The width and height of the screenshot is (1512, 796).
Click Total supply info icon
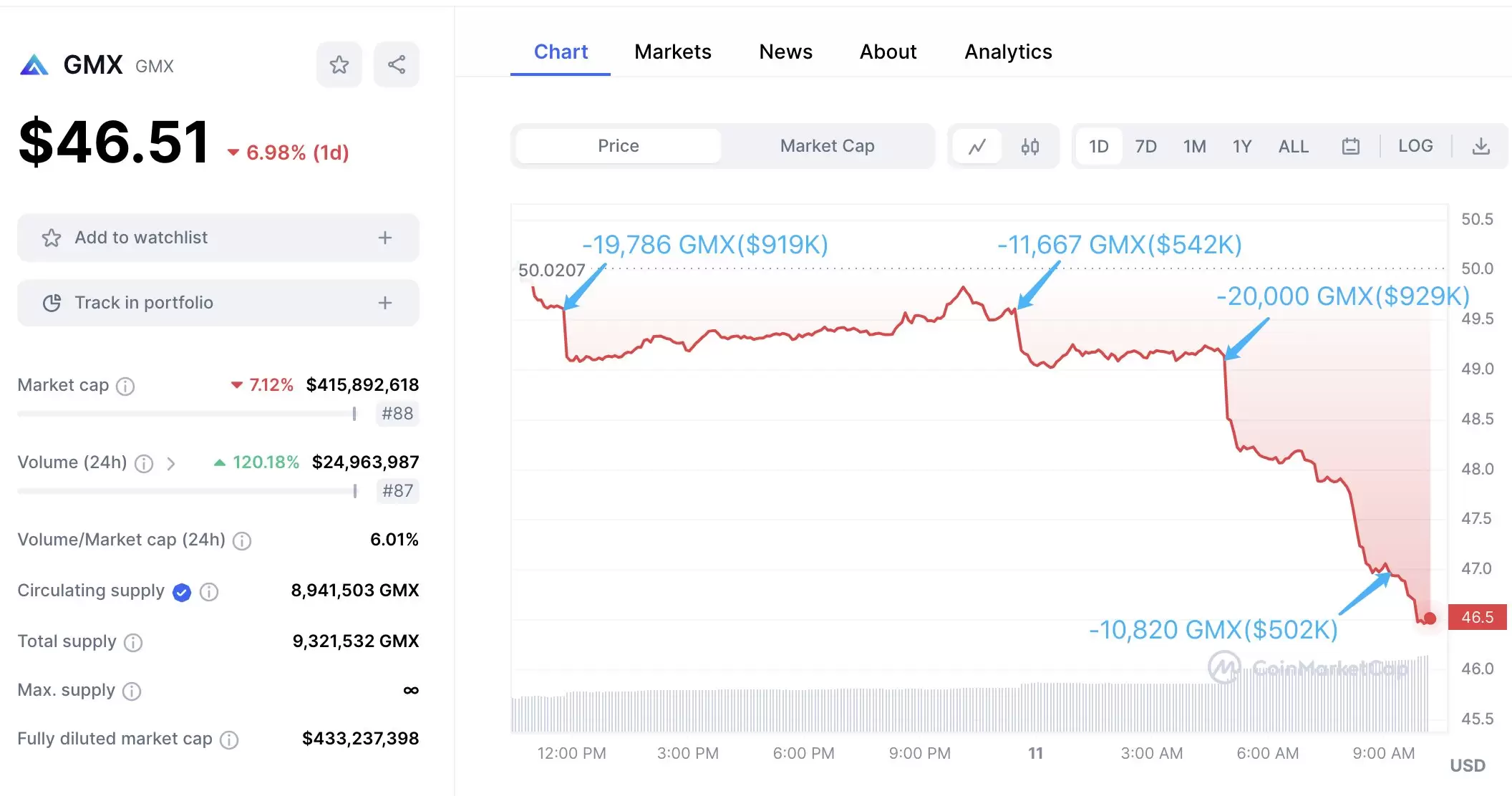pos(133,643)
